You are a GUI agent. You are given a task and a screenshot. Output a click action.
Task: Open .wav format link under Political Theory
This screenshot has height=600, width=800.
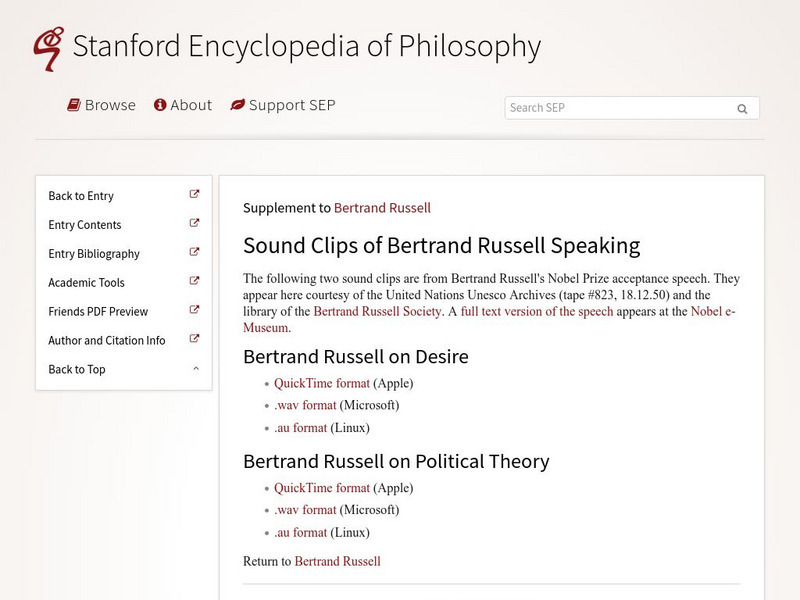(x=305, y=510)
